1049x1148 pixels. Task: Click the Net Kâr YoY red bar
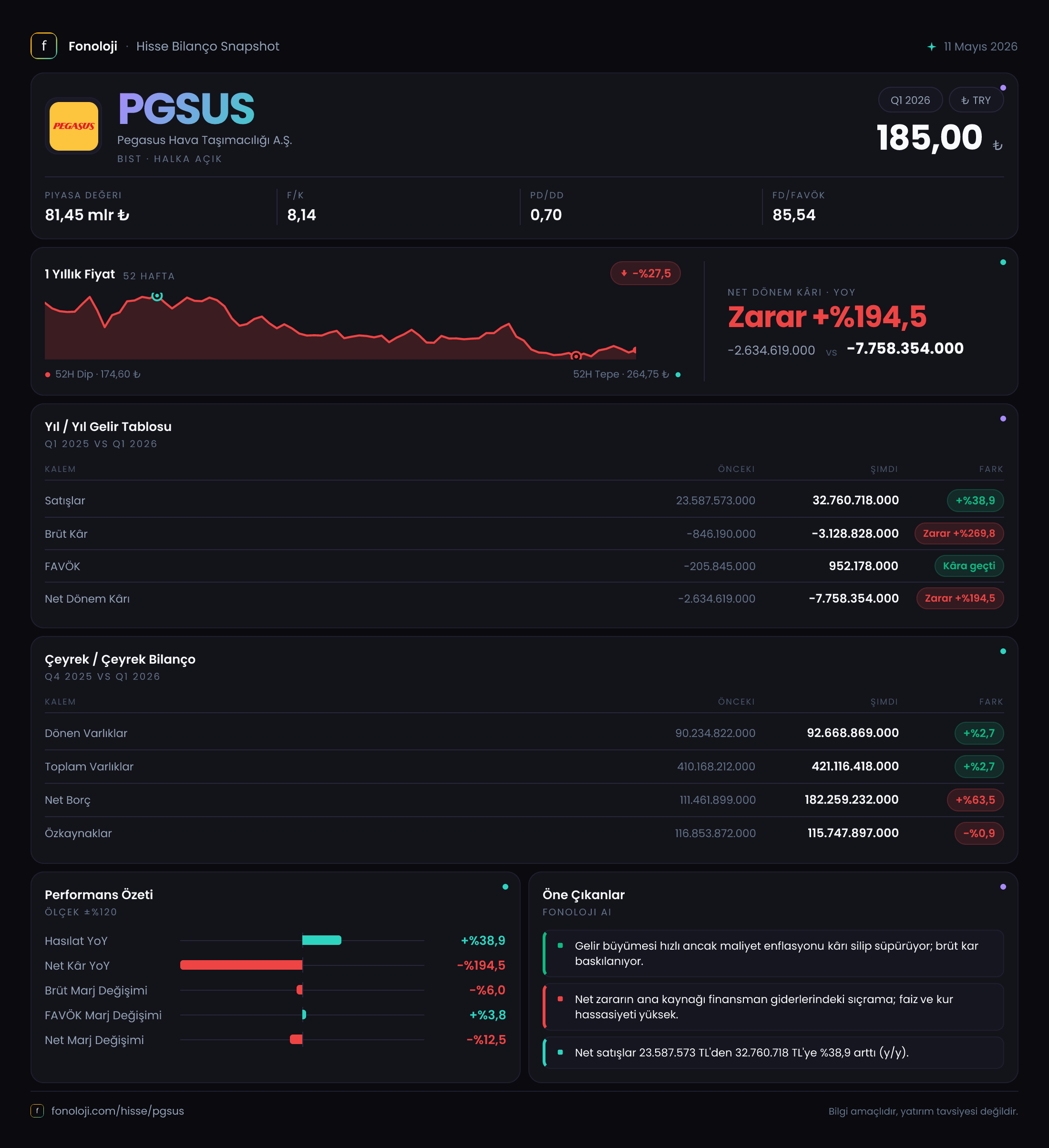(x=241, y=964)
